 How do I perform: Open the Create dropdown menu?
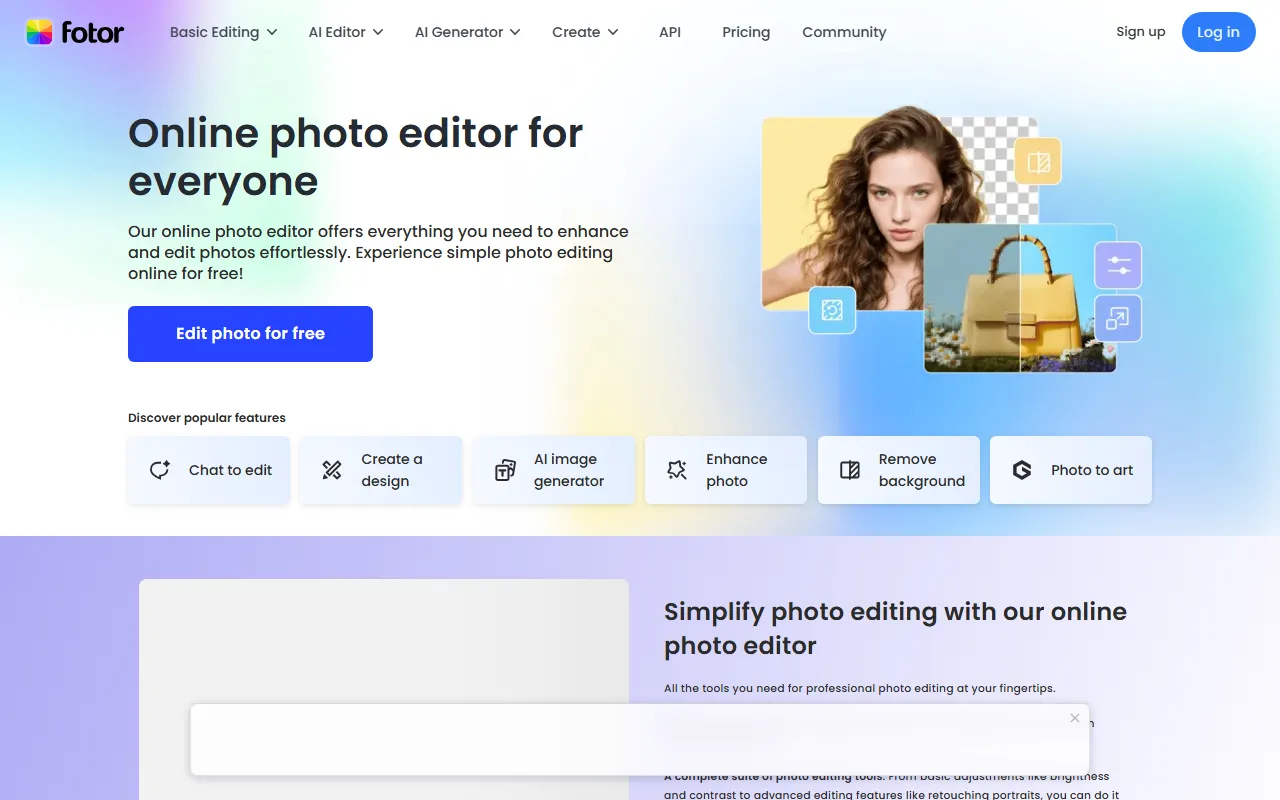pos(585,32)
